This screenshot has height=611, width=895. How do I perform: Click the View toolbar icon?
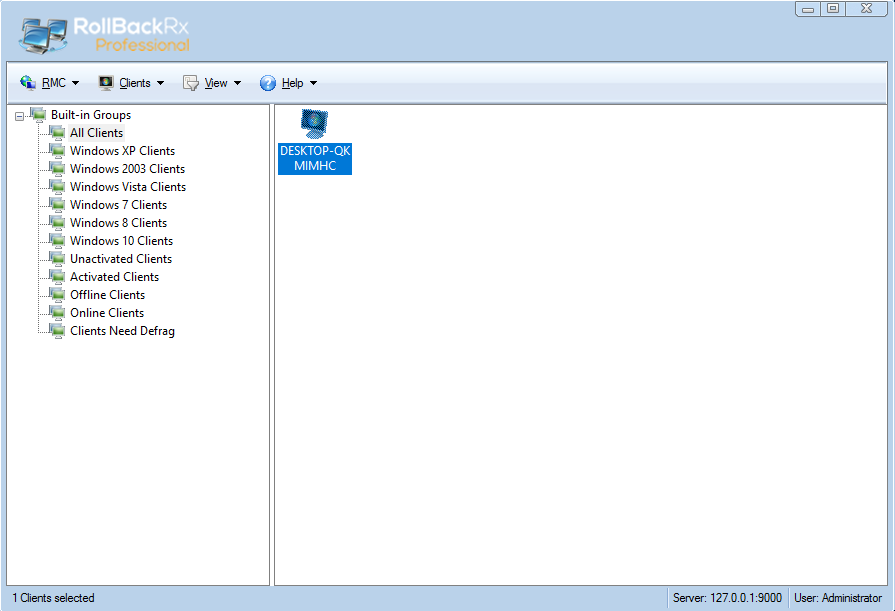click(x=190, y=83)
